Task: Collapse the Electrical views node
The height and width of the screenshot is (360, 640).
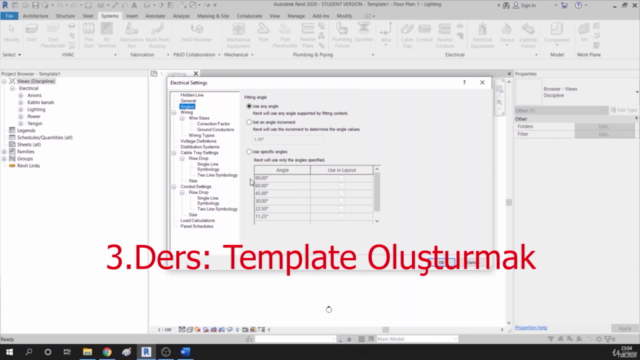Action: coord(13,88)
